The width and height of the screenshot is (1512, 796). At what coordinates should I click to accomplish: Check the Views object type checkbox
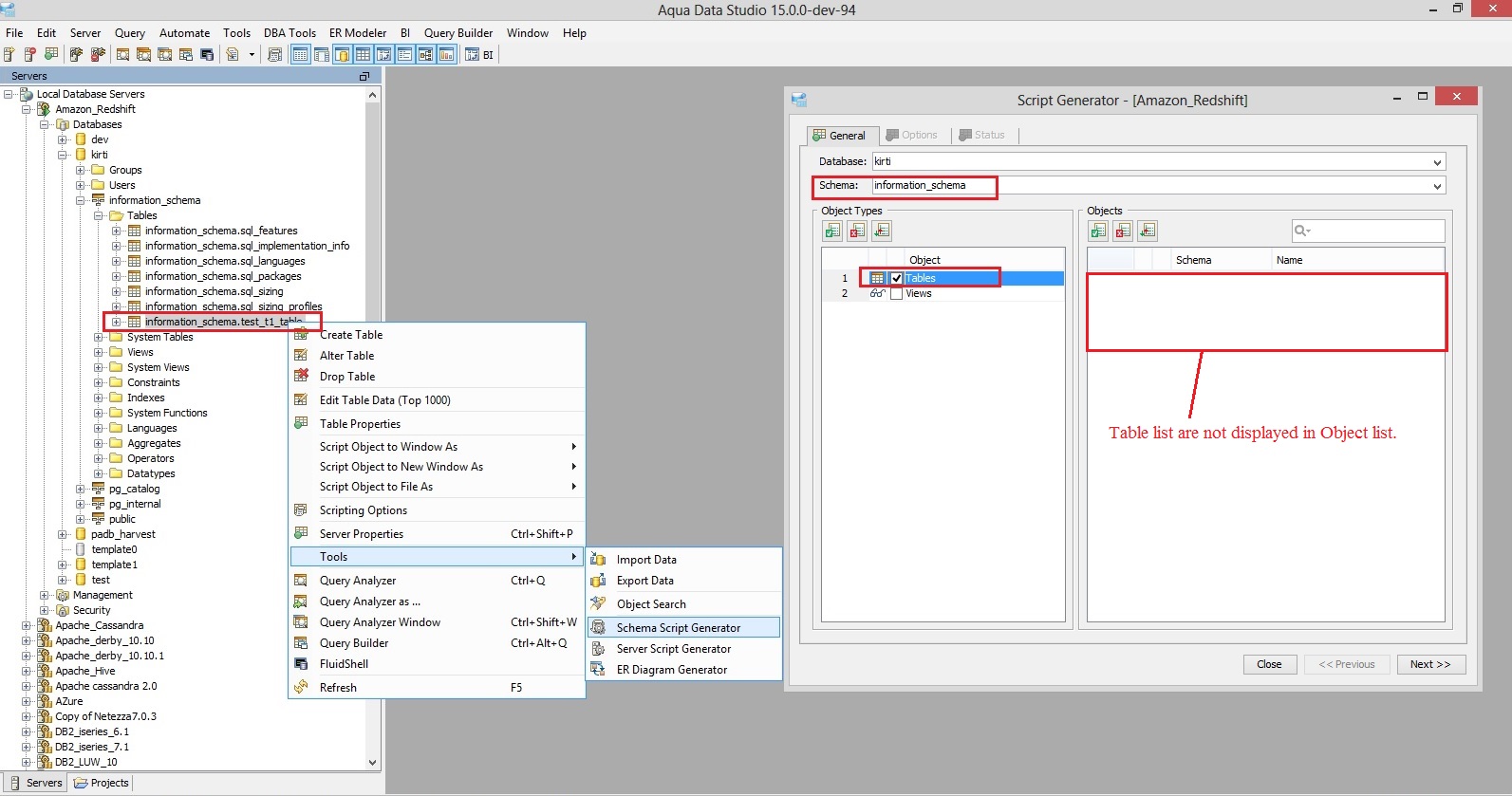(897, 293)
